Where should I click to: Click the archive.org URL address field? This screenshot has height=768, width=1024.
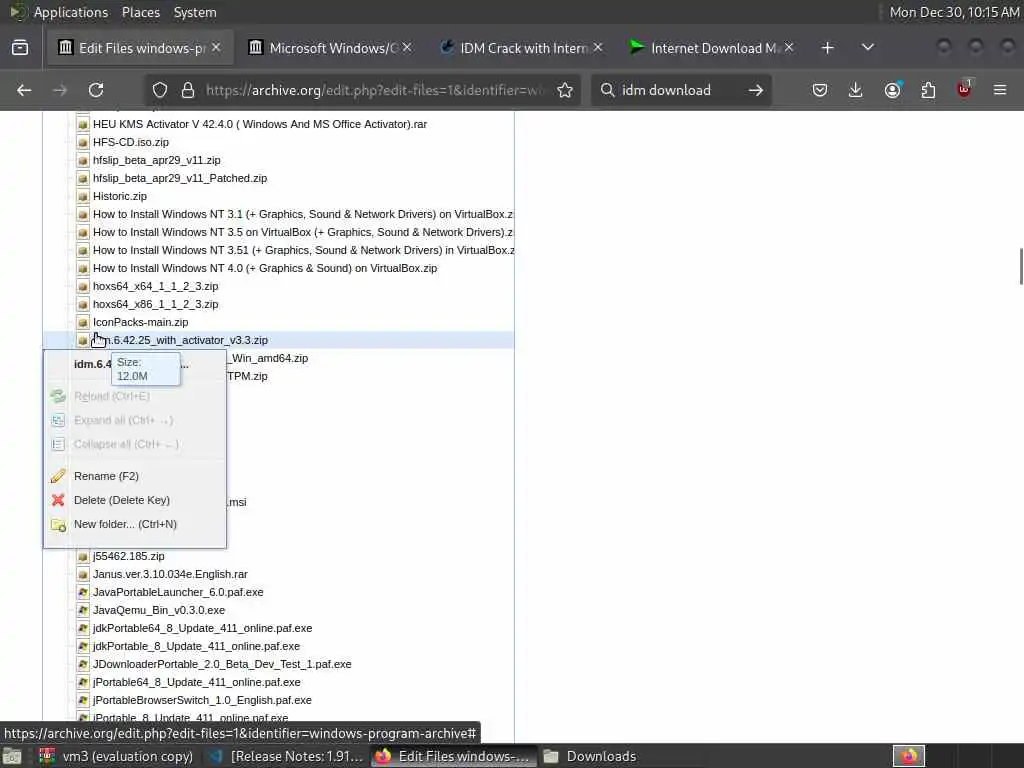coord(376,90)
